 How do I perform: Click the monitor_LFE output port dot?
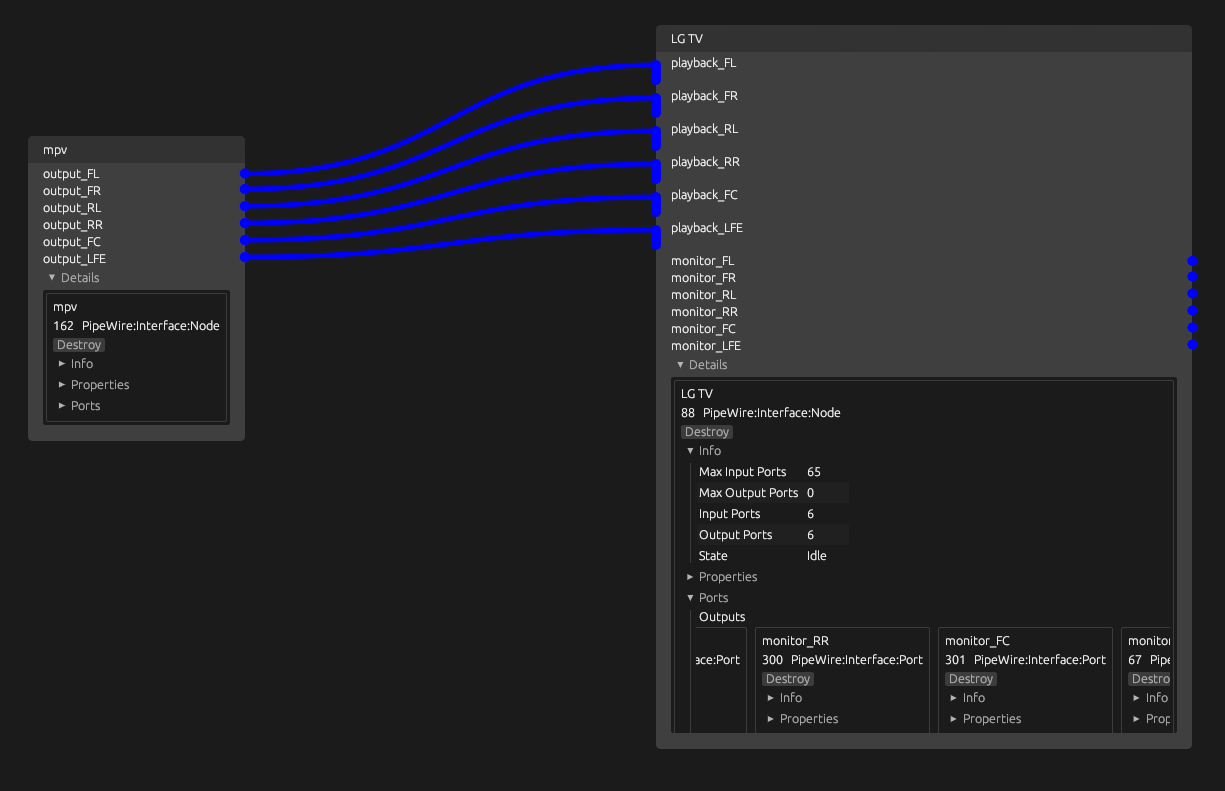[1192, 345]
